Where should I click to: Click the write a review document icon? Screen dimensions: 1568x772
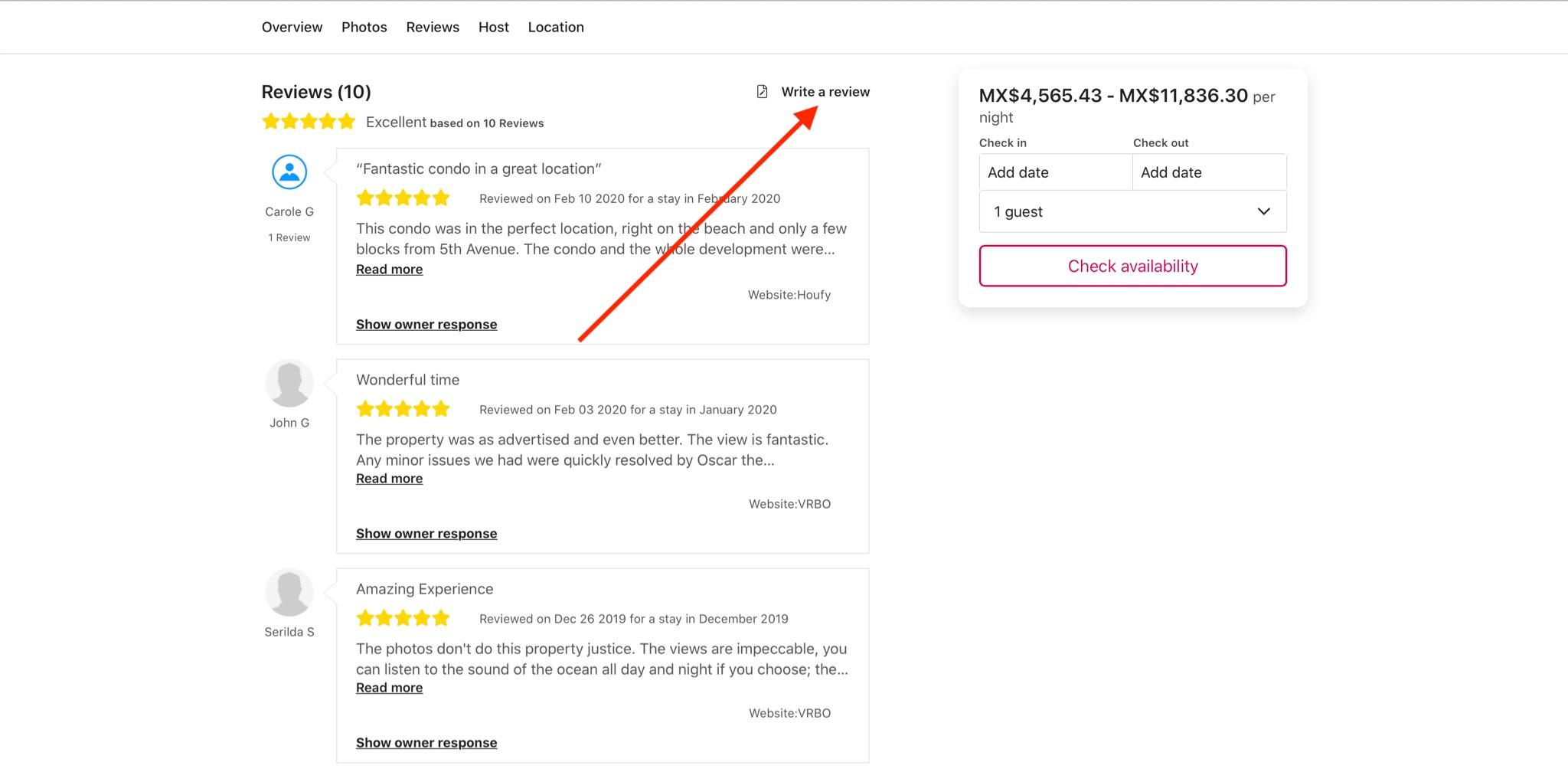coord(761,91)
